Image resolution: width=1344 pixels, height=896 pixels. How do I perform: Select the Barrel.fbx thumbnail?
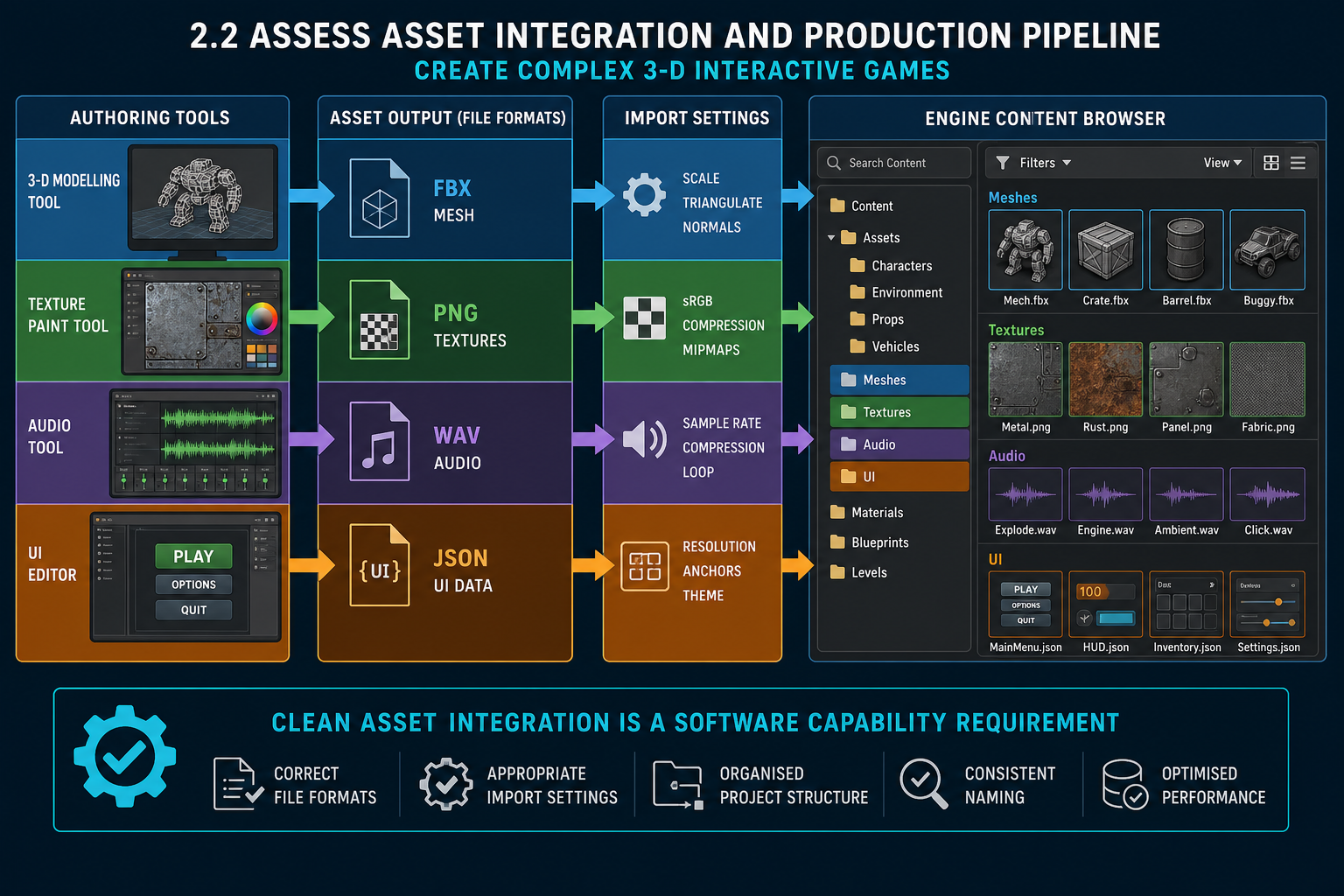point(1186,249)
